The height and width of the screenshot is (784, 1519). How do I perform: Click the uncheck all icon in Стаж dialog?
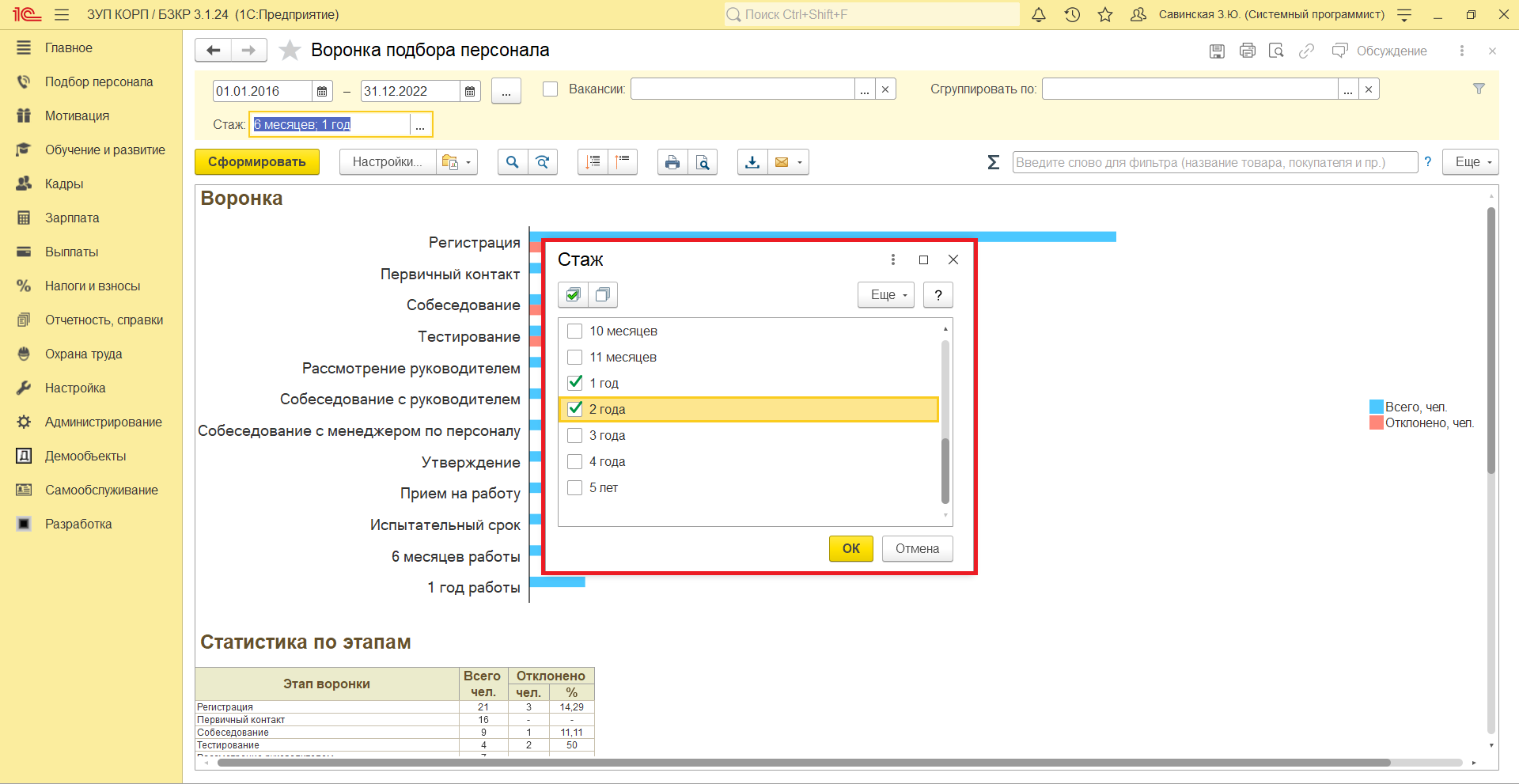click(x=603, y=295)
